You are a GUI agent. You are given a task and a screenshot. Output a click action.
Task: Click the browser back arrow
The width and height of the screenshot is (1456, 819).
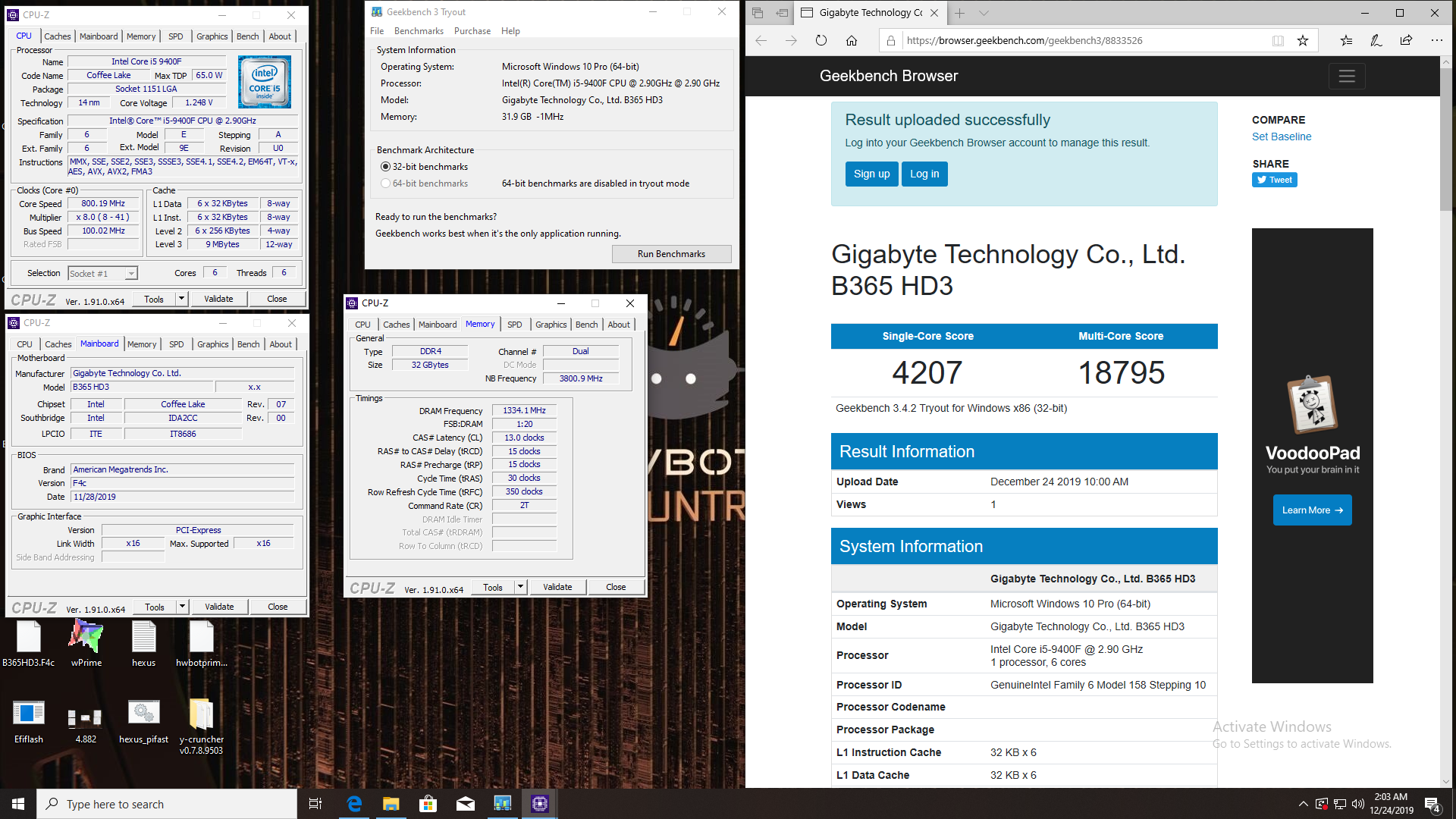[761, 41]
